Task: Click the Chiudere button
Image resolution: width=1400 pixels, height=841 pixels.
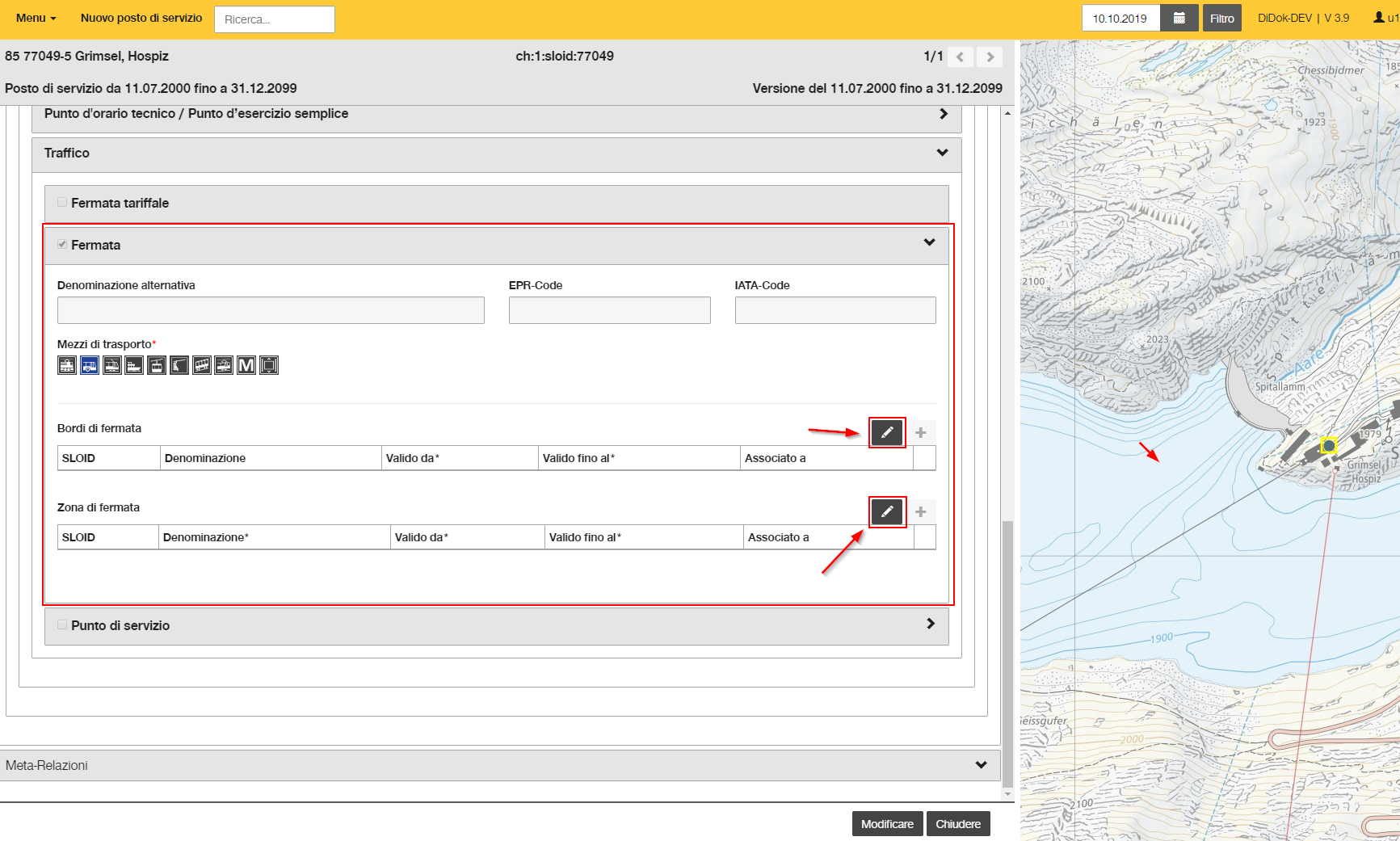Action: pos(958,824)
